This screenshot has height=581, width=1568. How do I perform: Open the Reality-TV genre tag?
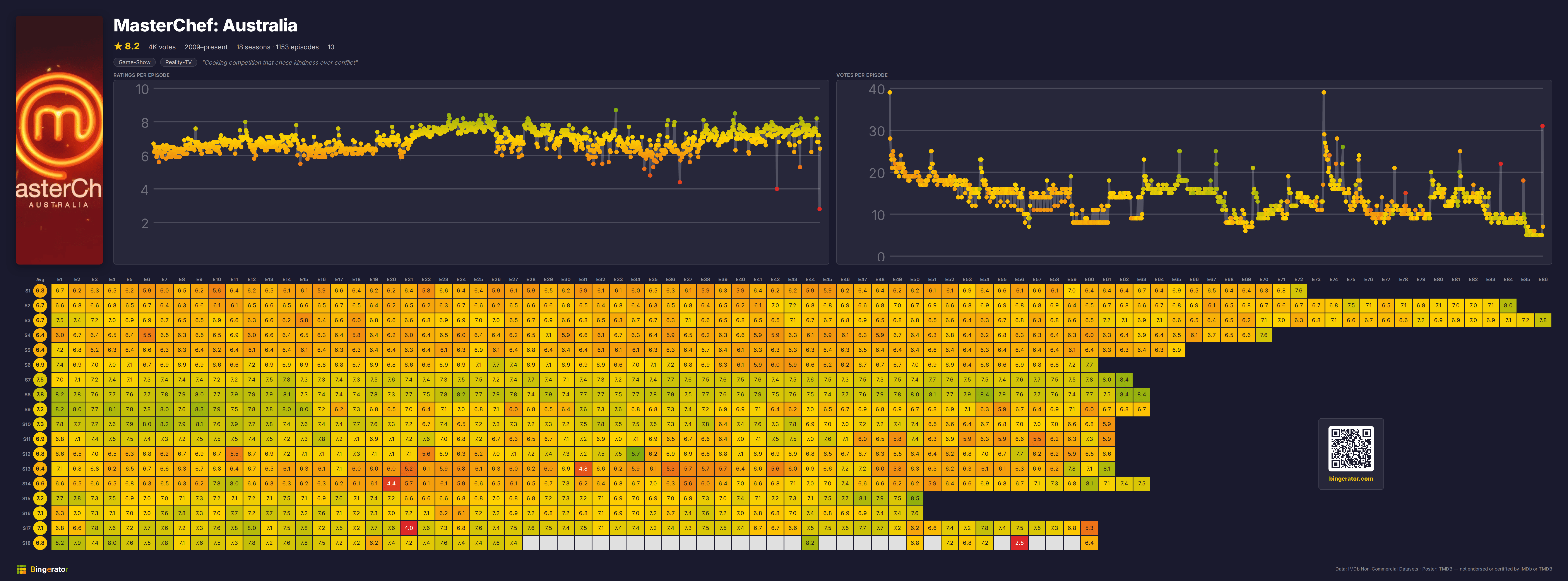pyautogui.click(x=178, y=62)
